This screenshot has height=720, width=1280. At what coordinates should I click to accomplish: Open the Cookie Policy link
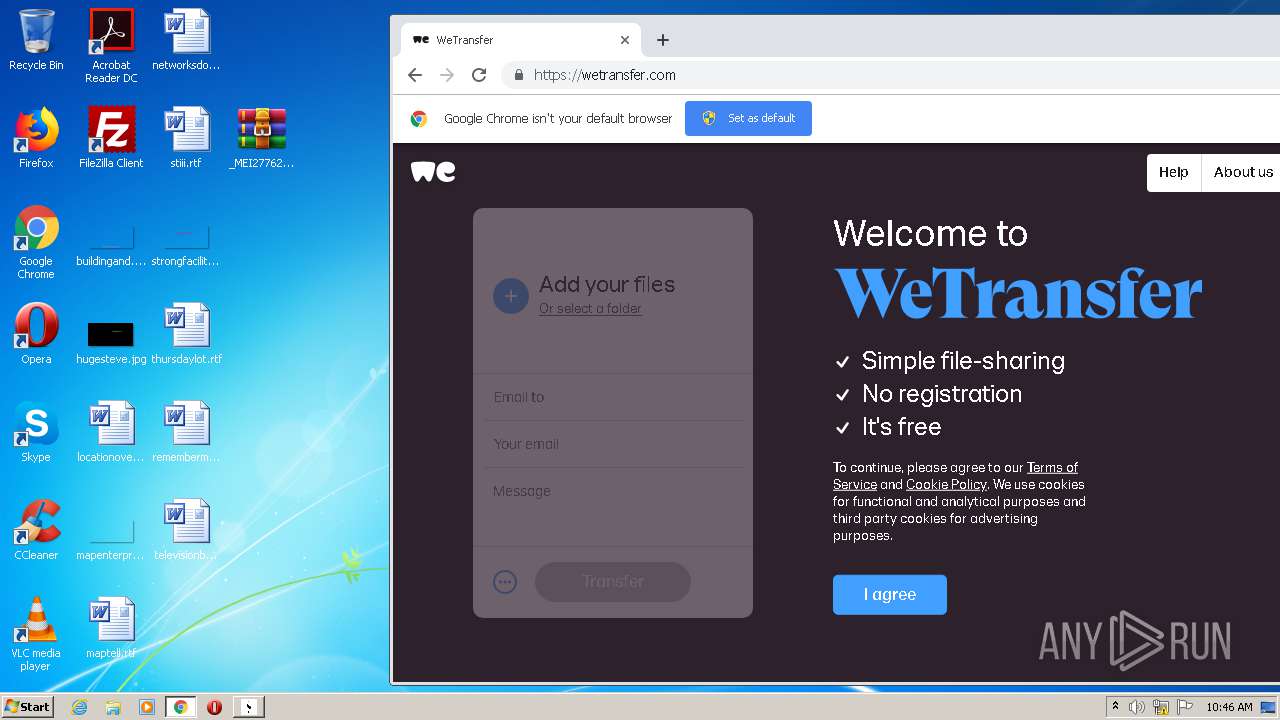point(946,485)
